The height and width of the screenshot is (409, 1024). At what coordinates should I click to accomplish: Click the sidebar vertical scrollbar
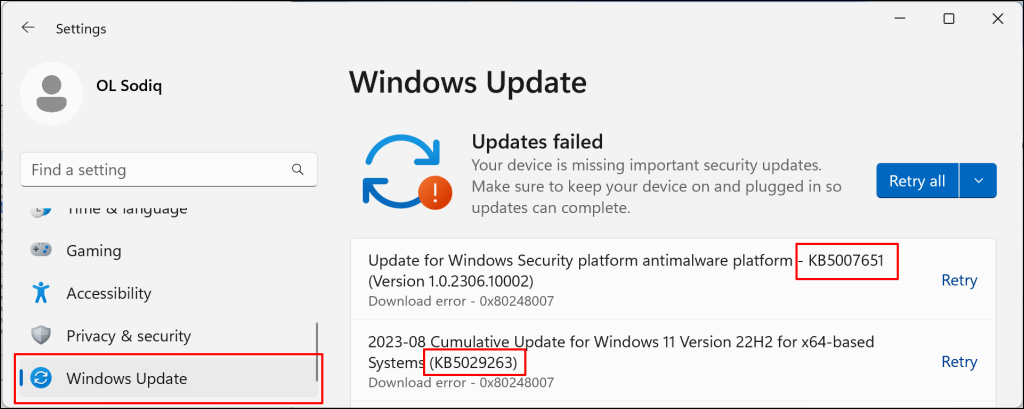point(317,350)
